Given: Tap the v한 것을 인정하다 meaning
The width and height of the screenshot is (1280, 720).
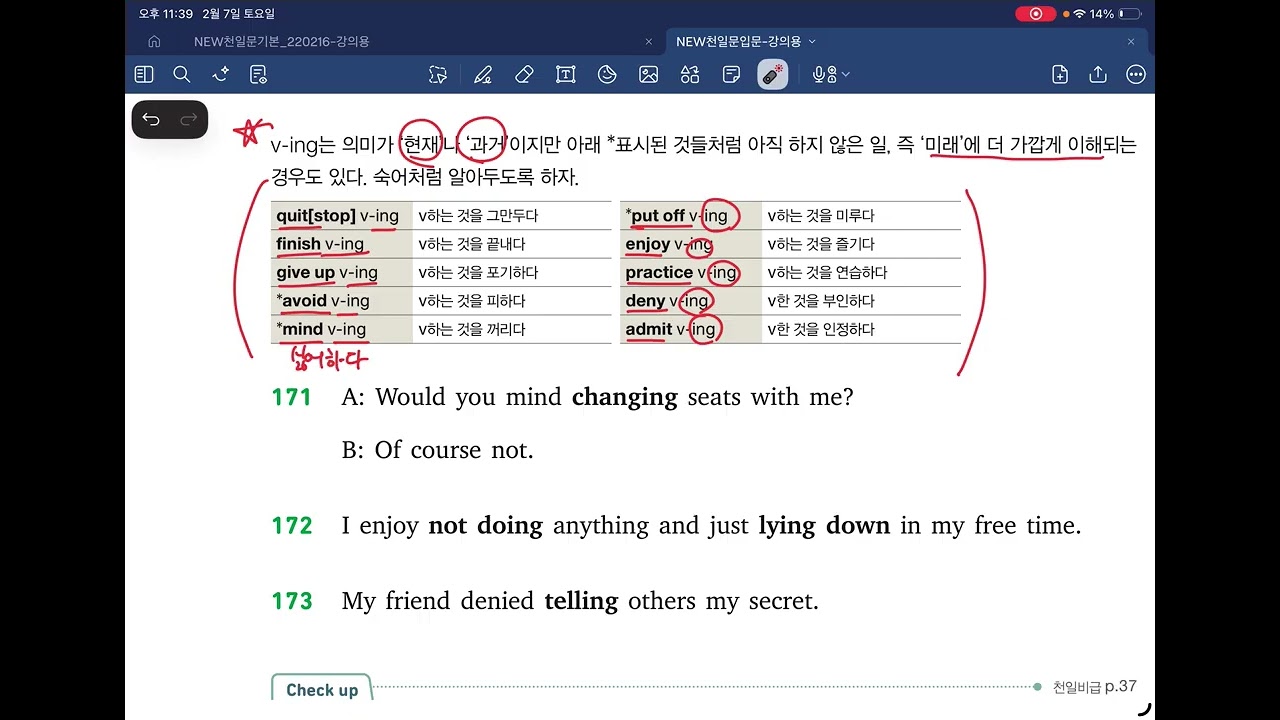Looking at the screenshot, I should point(820,329).
